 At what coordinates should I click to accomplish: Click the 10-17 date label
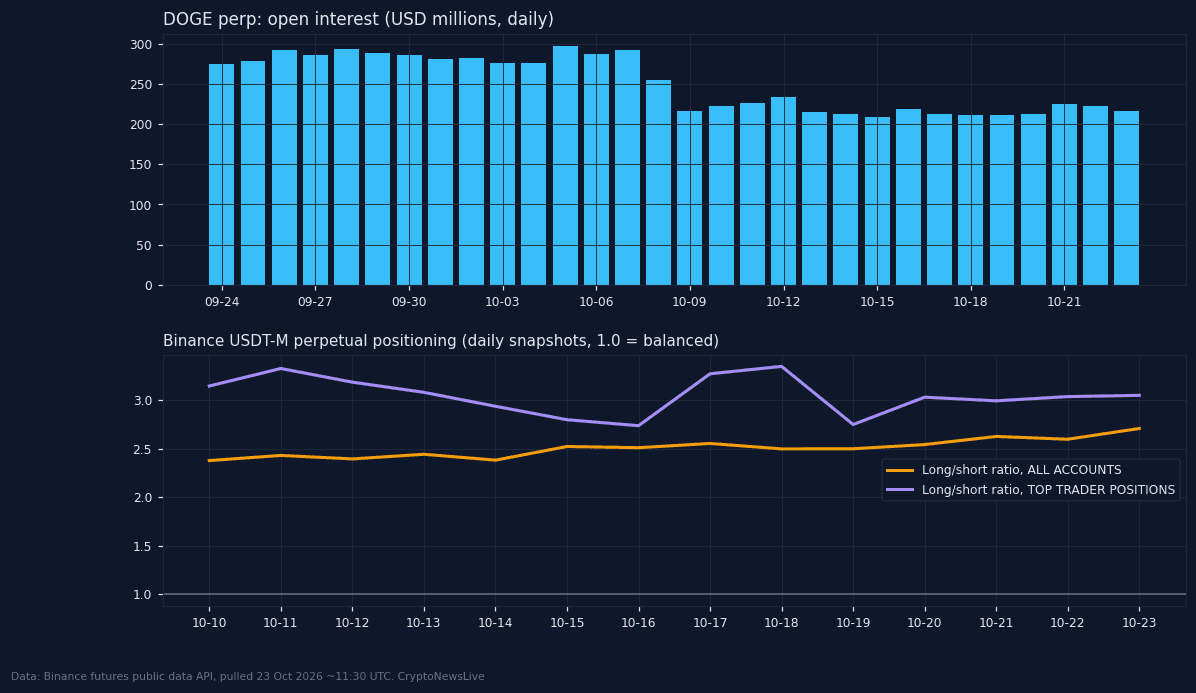point(710,623)
